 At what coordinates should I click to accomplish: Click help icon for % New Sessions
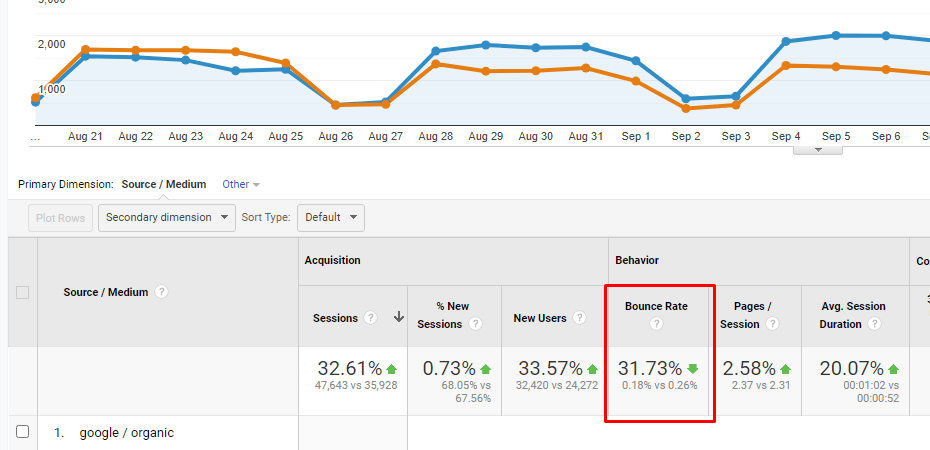pyautogui.click(x=475, y=324)
